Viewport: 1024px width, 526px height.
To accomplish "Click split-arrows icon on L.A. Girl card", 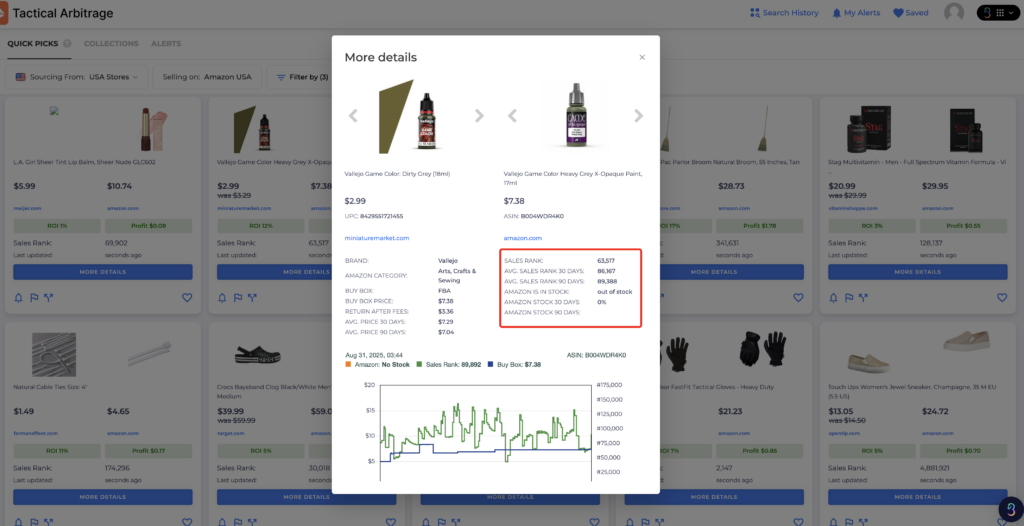I will tap(49, 298).
